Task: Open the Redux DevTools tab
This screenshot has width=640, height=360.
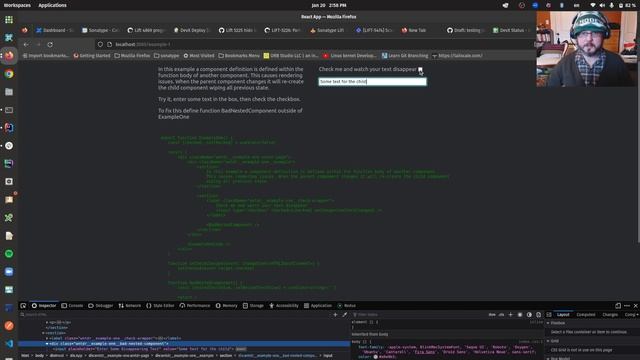Action: (x=347, y=306)
